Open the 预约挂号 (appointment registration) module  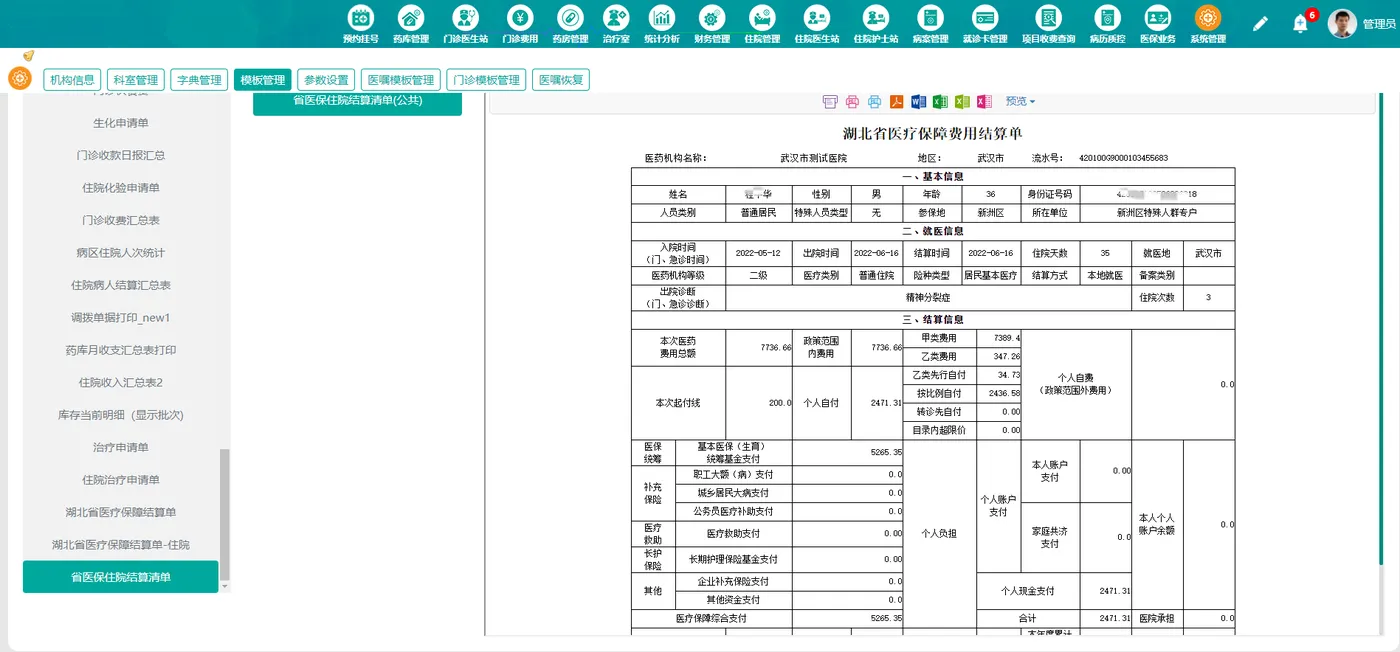(361, 22)
